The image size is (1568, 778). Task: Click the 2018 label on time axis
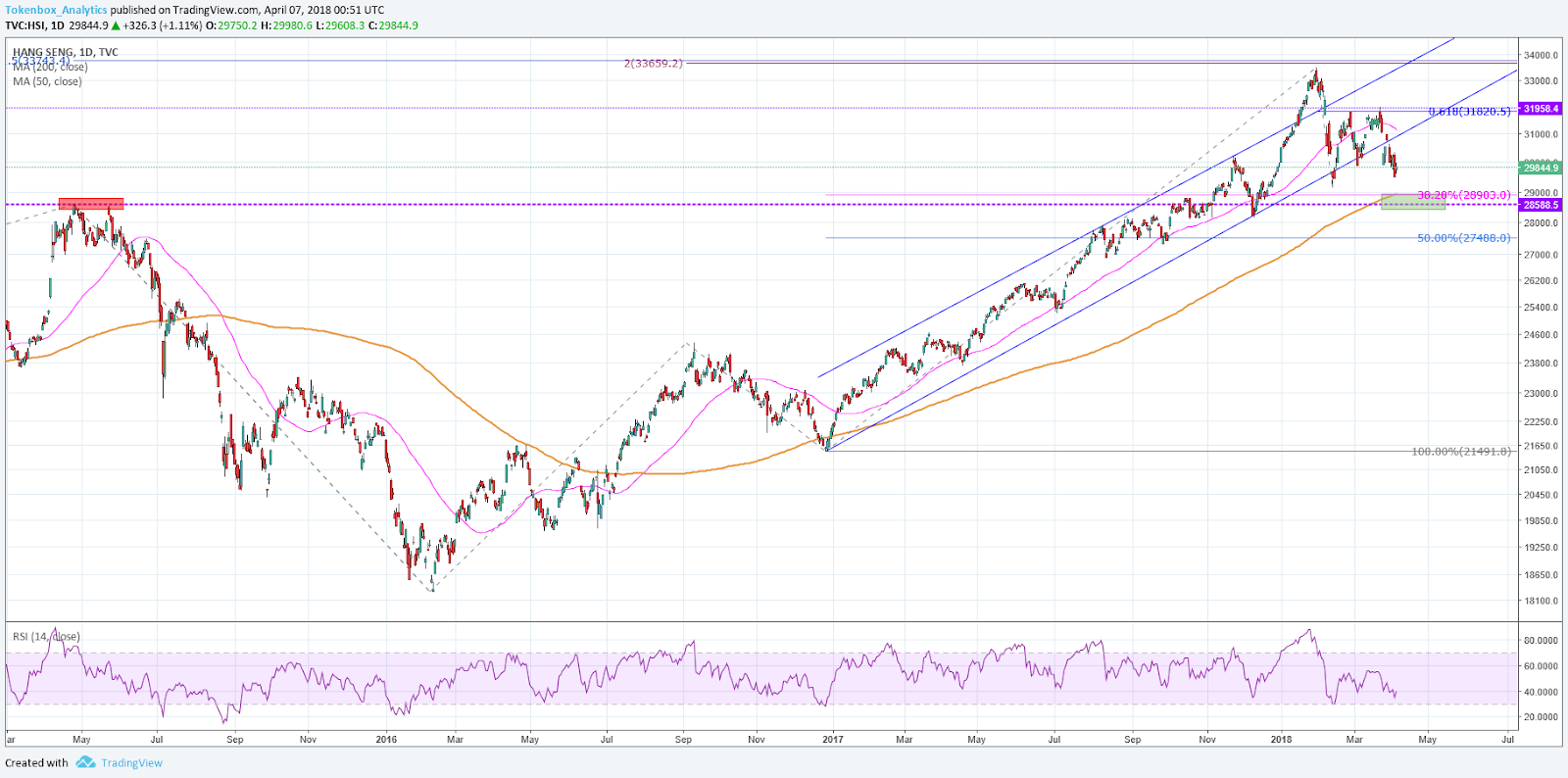(x=1281, y=739)
